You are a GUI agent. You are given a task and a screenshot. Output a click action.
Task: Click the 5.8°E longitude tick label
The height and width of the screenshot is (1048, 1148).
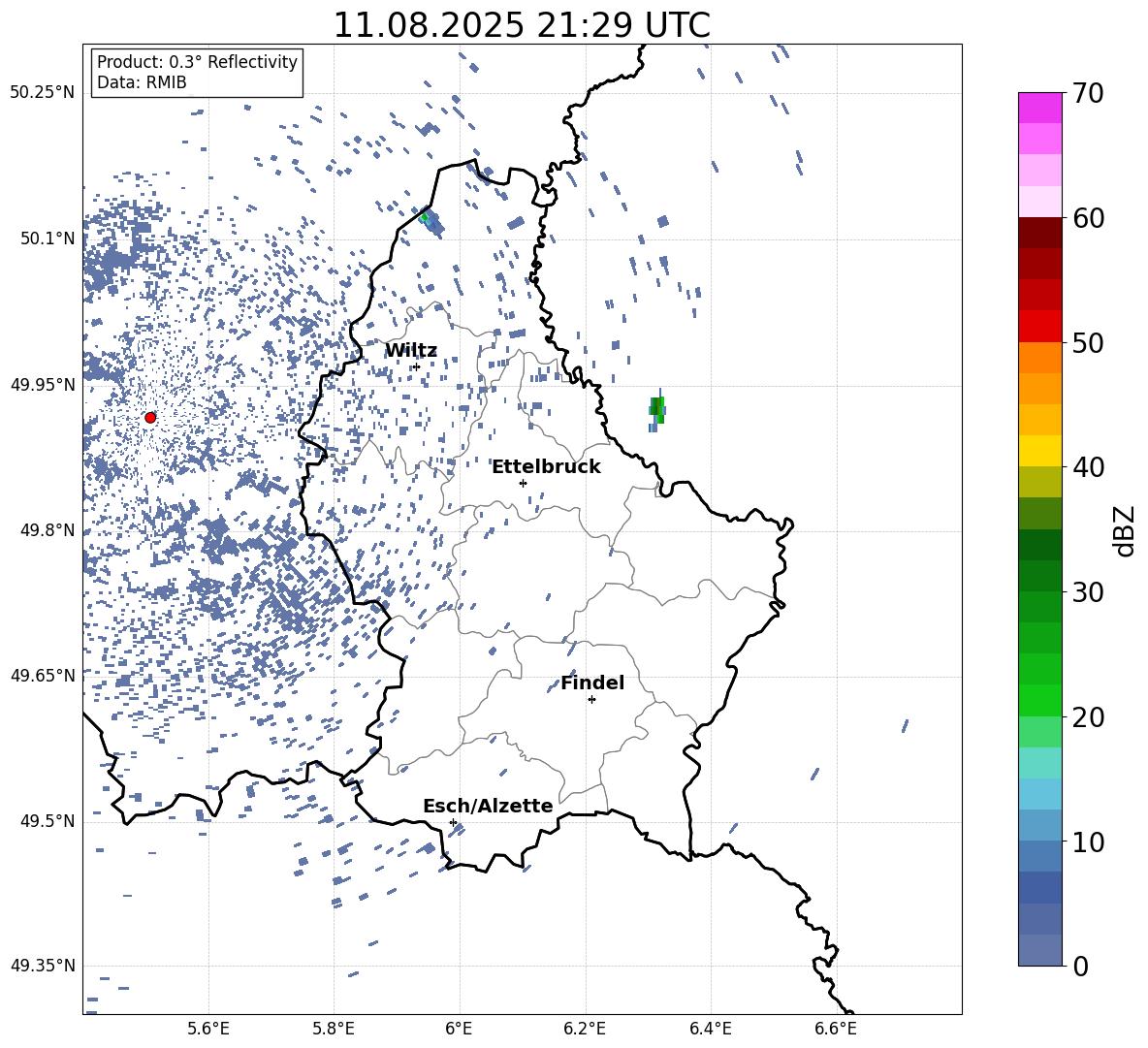334,1029
